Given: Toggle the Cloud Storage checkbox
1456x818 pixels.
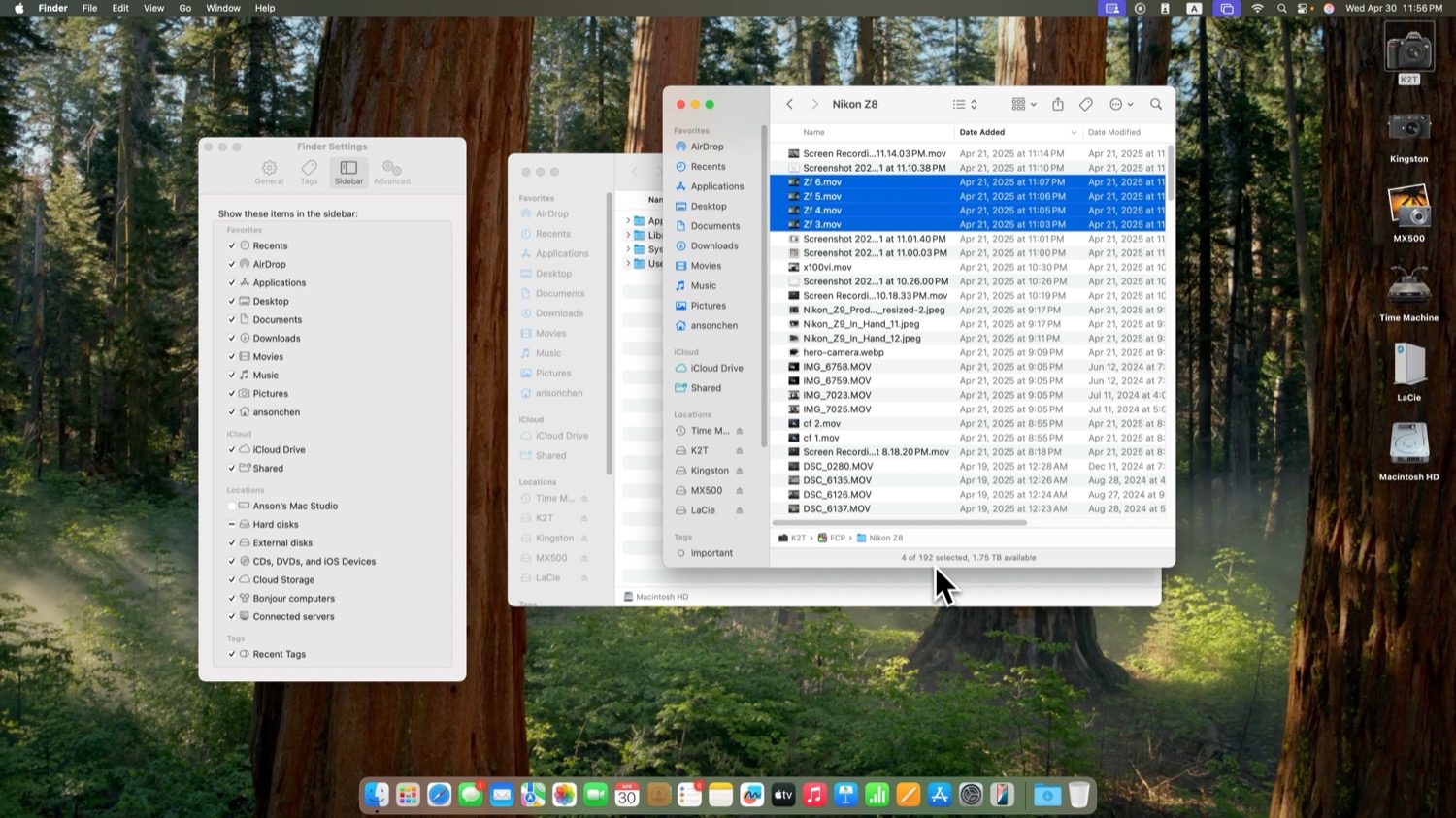Looking at the screenshot, I should click(232, 579).
